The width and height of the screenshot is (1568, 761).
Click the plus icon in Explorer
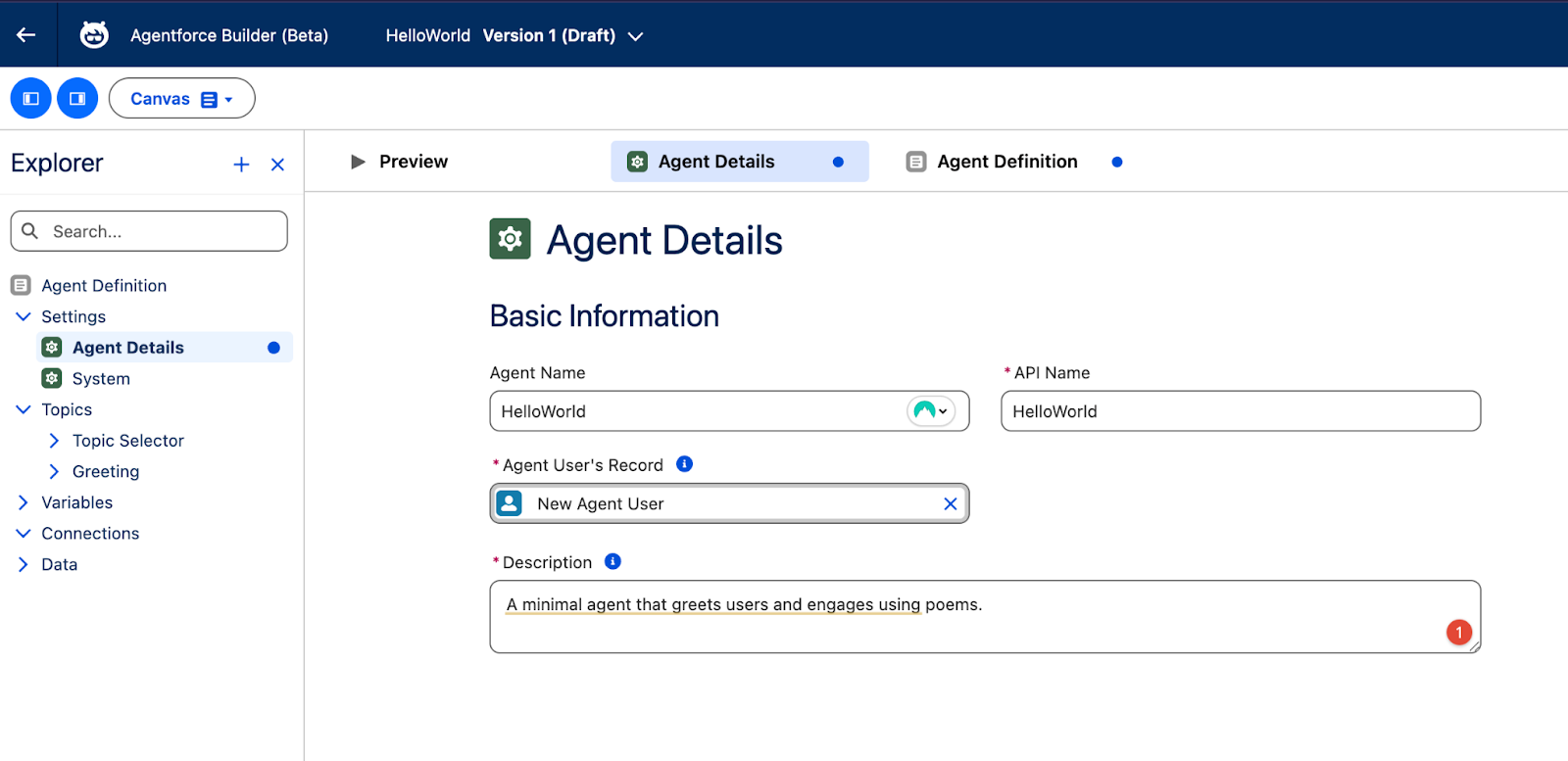point(241,165)
